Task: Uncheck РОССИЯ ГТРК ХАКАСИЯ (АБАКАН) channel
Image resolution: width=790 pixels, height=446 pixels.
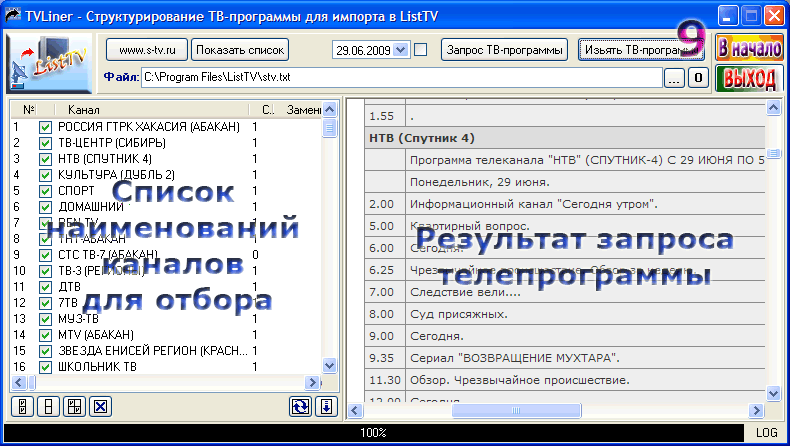Action: 45,127
